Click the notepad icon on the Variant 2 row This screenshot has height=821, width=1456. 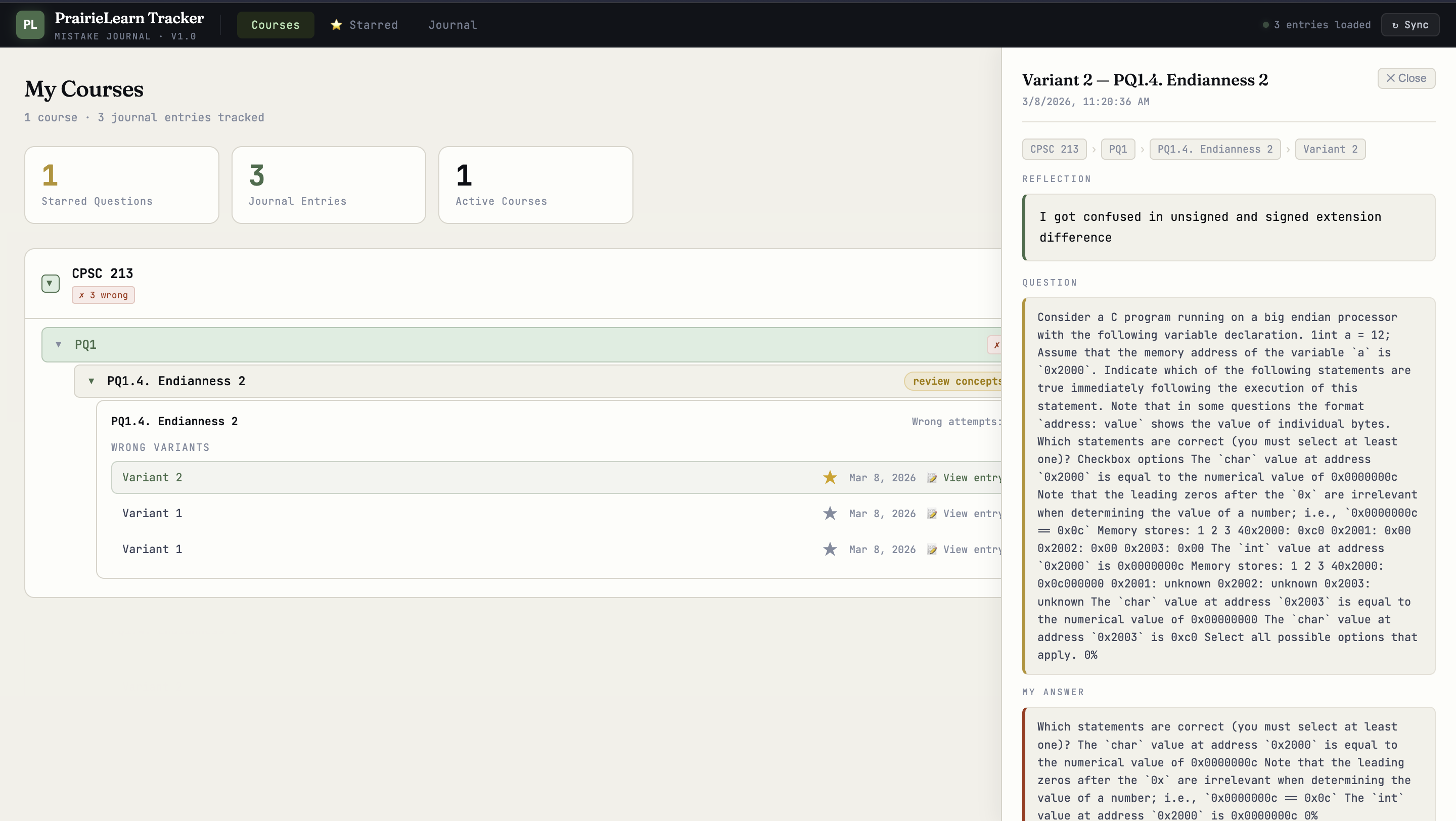point(931,478)
